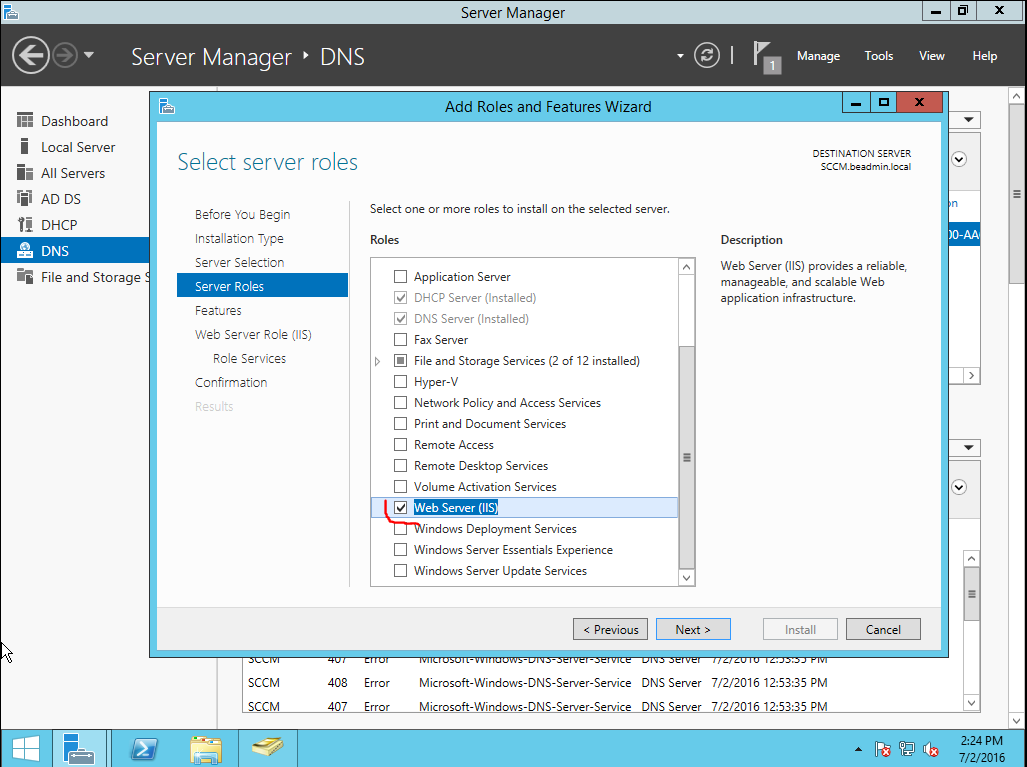This screenshot has height=767, width=1027.
Task: Launch PowerShell from the taskbar
Action: 144,748
